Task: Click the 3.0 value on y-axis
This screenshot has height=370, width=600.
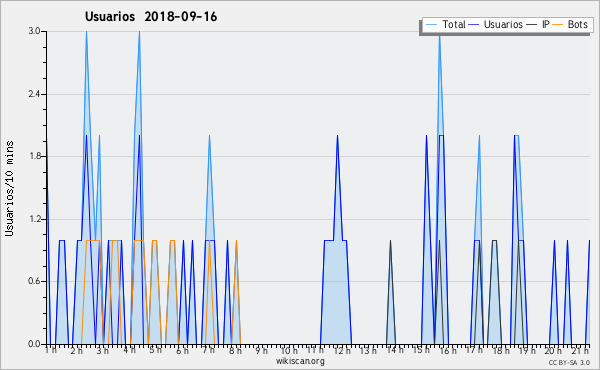Action: point(34,31)
